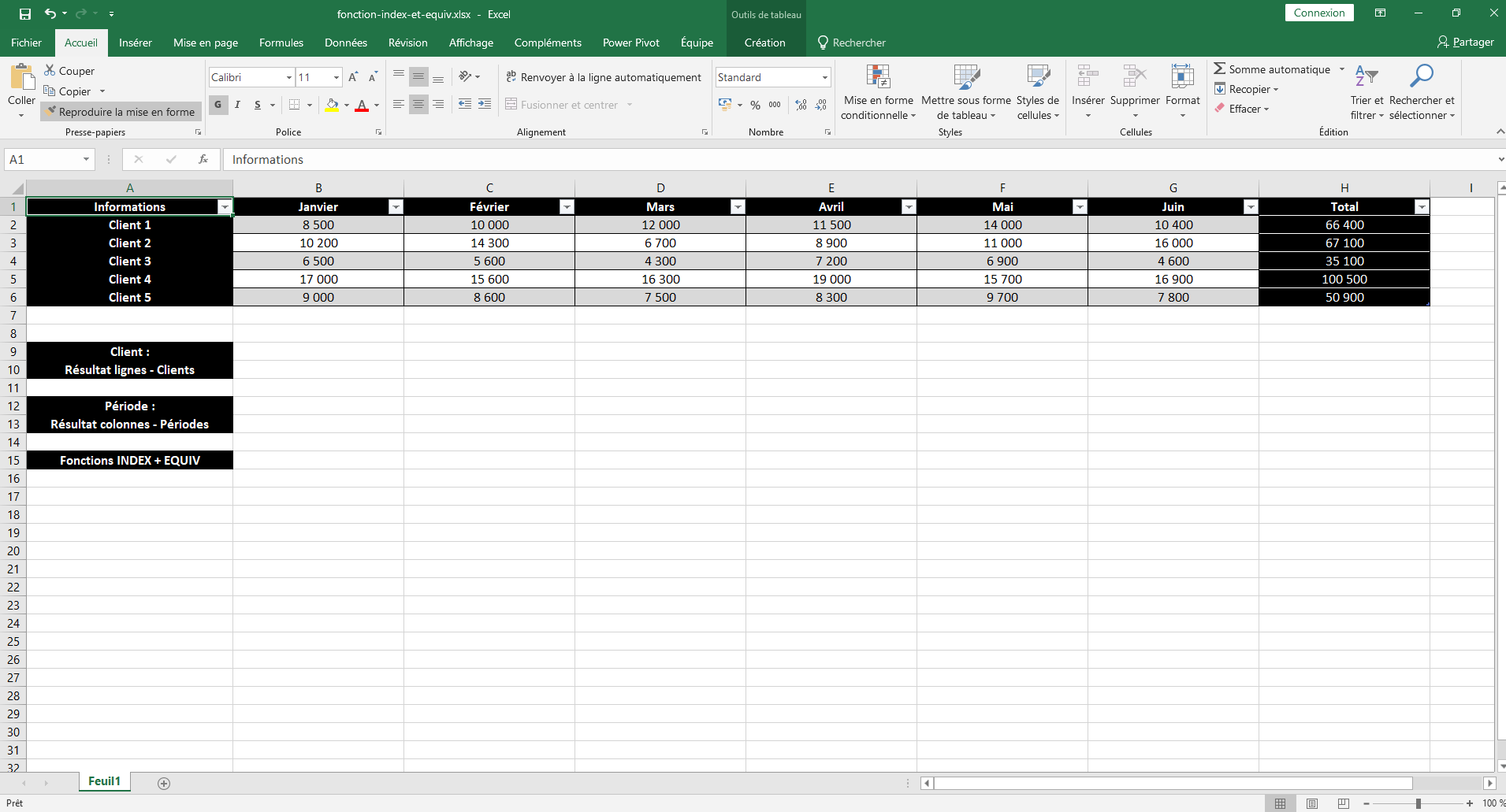Click the Partager button
This screenshot has height=812, width=1506.
(x=1466, y=43)
